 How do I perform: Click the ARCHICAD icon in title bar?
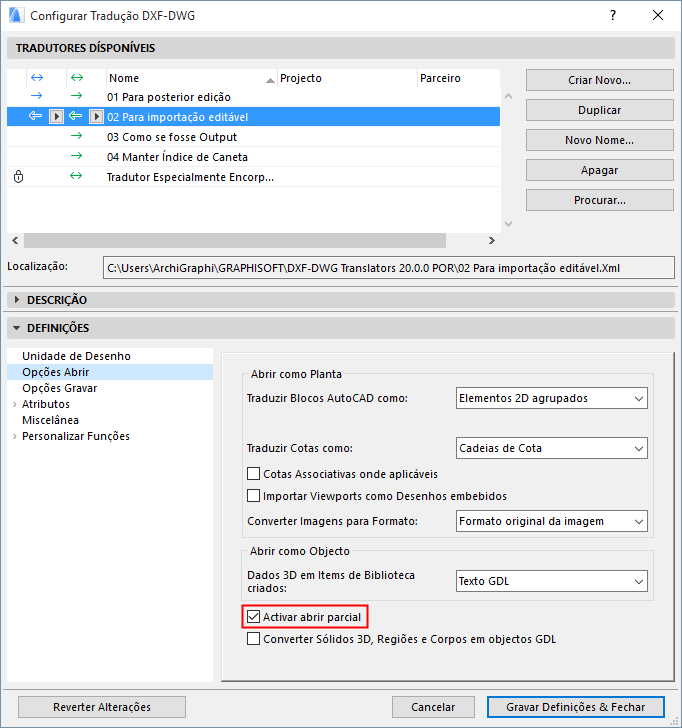coord(16,15)
